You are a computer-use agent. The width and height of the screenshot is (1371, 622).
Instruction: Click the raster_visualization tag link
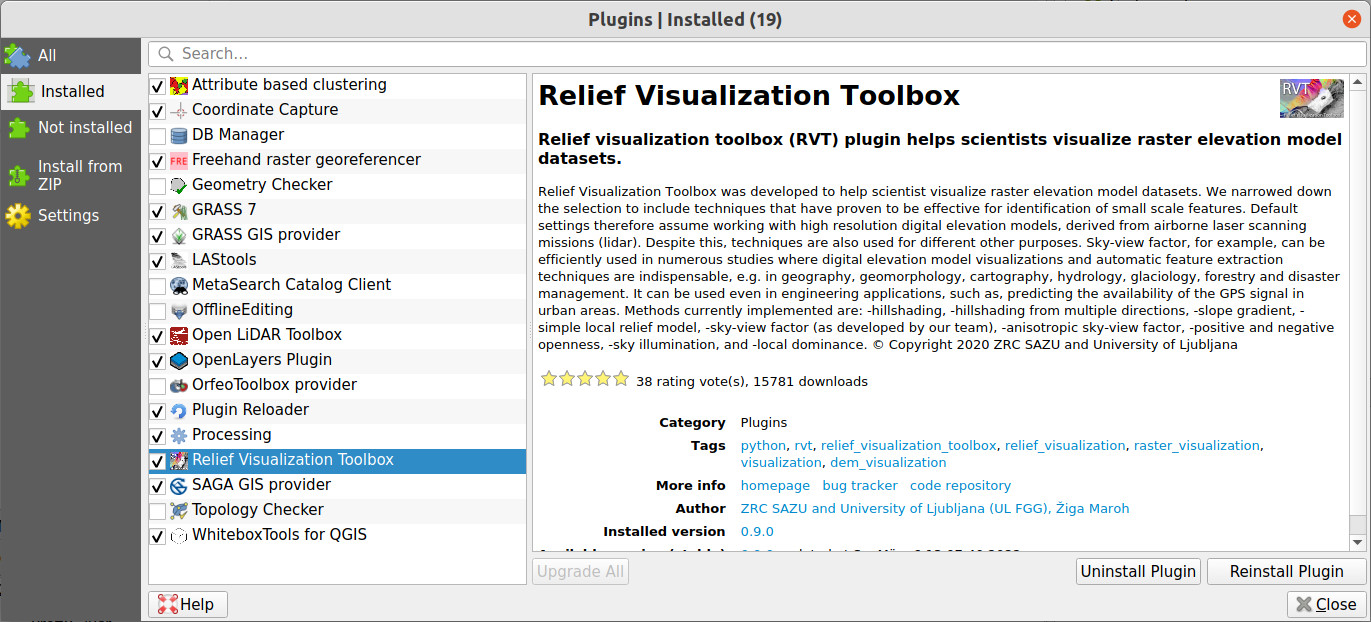tap(1197, 445)
